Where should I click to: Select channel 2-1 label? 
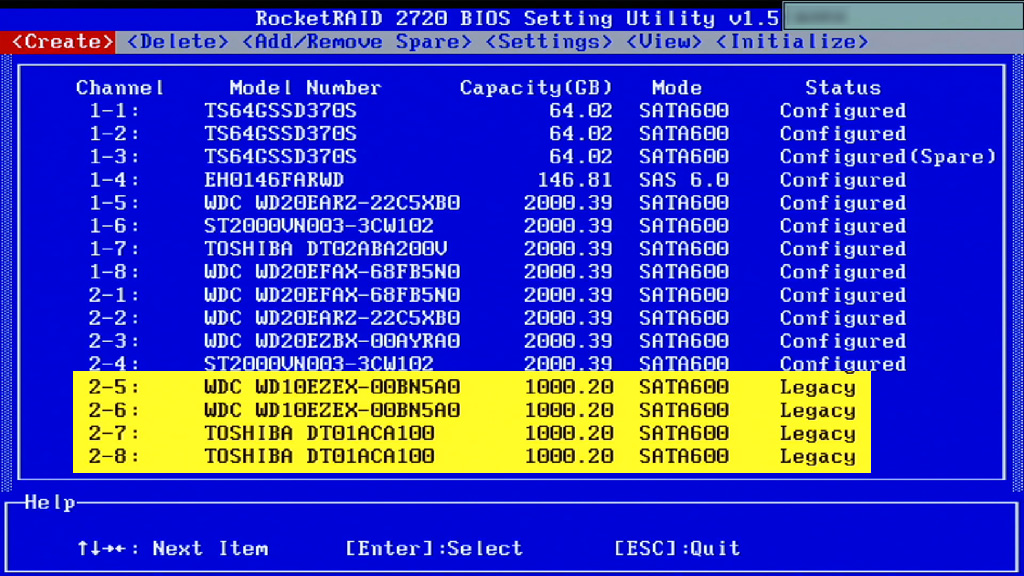click(114, 295)
